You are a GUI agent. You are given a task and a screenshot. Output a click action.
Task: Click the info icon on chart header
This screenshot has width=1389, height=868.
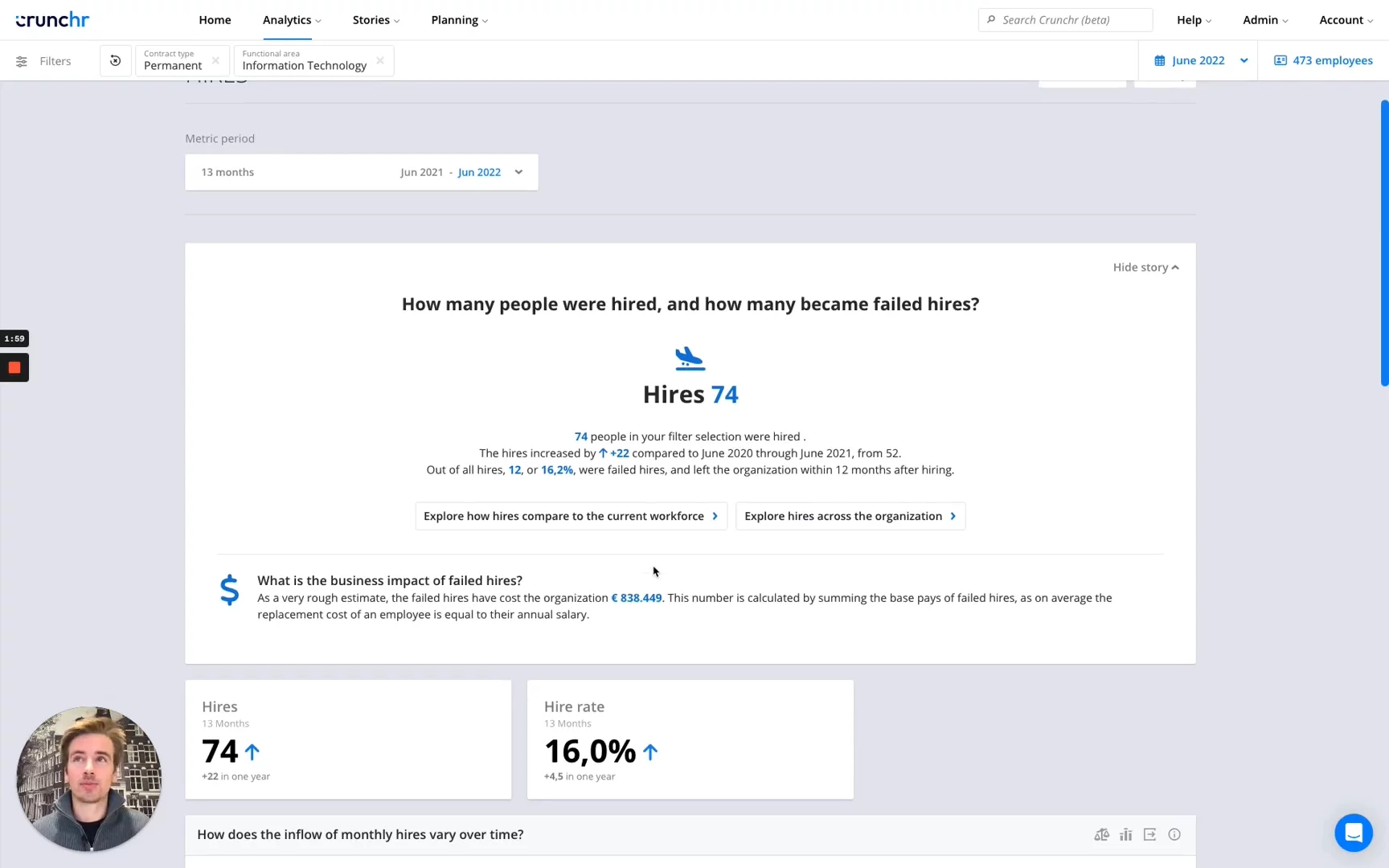point(1174,835)
